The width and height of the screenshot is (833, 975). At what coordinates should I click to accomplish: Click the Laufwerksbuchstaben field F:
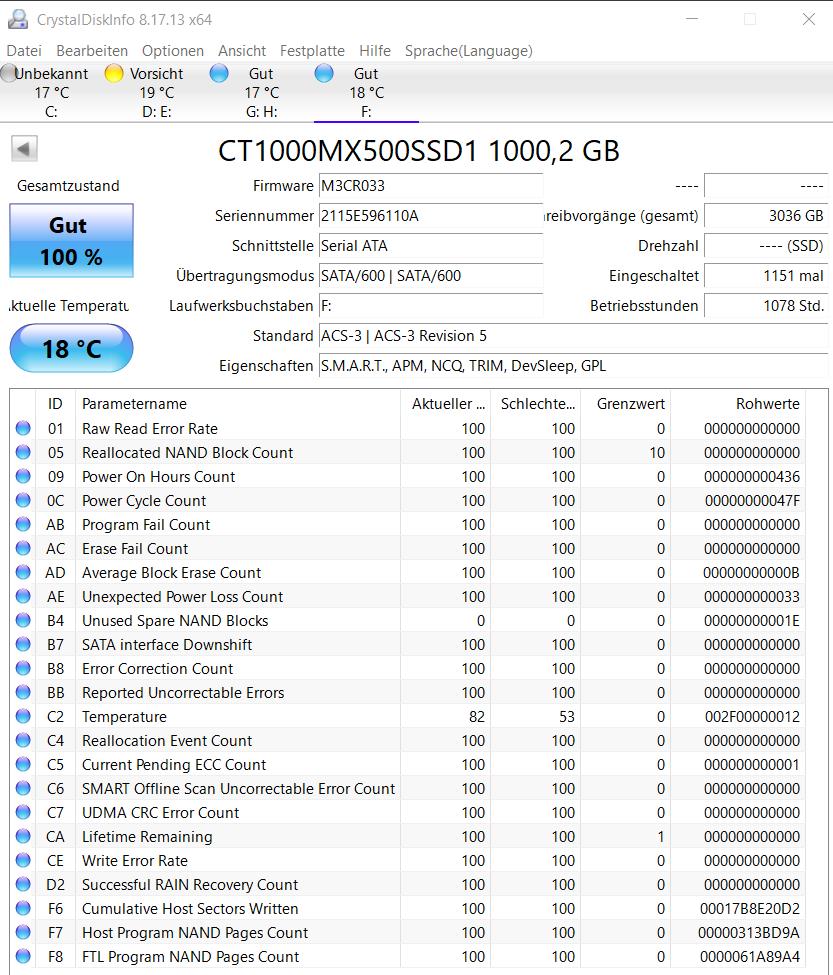click(431, 306)
